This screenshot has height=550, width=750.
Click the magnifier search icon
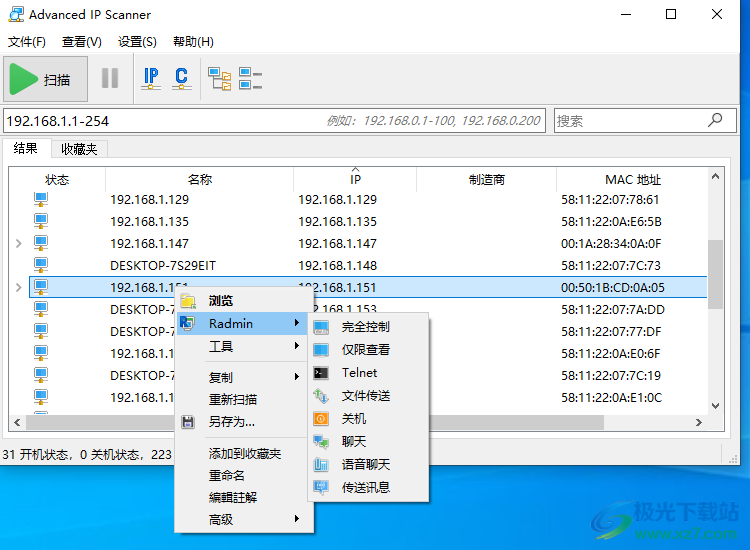click(x=715, y=120)
